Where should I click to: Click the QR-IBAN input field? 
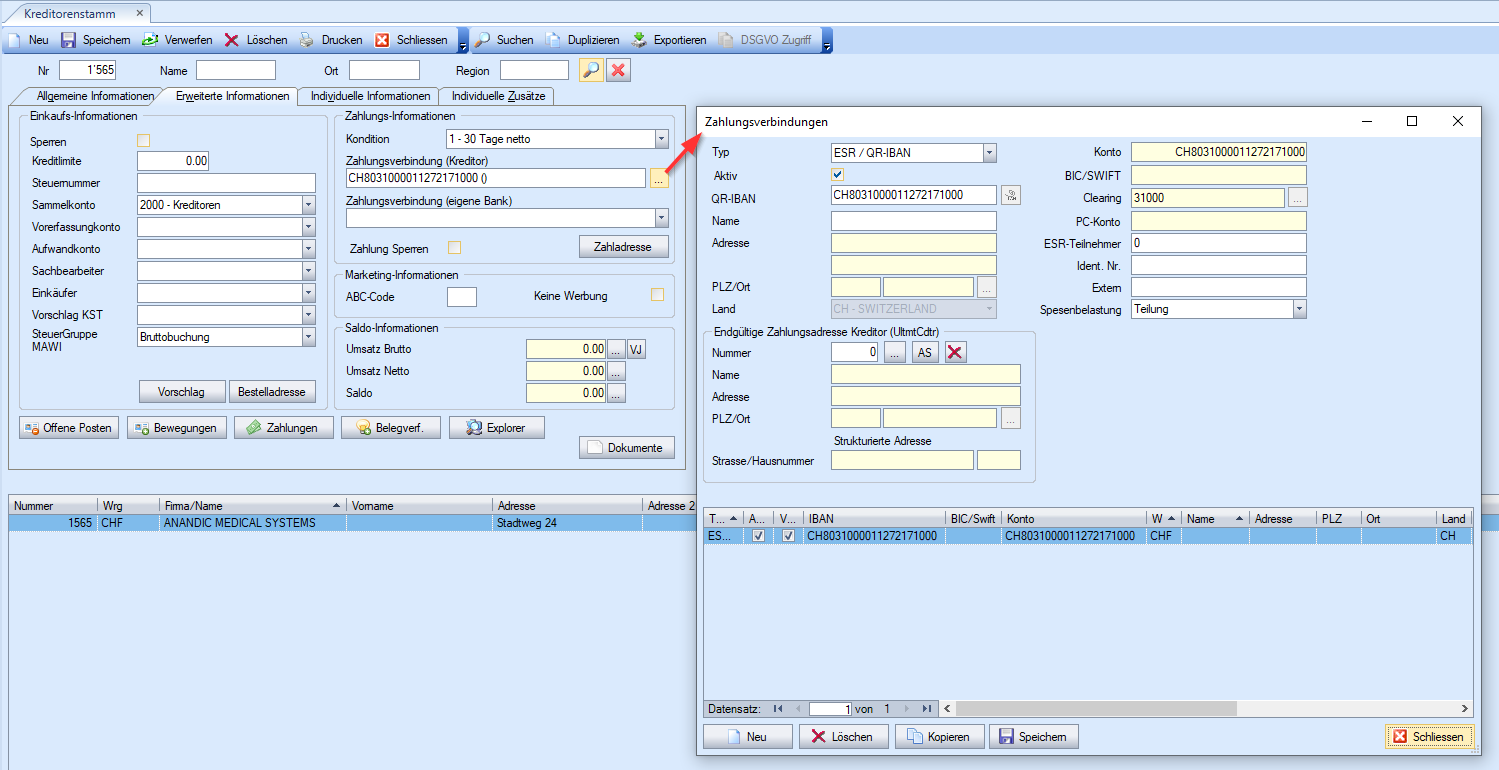(913, 195)
